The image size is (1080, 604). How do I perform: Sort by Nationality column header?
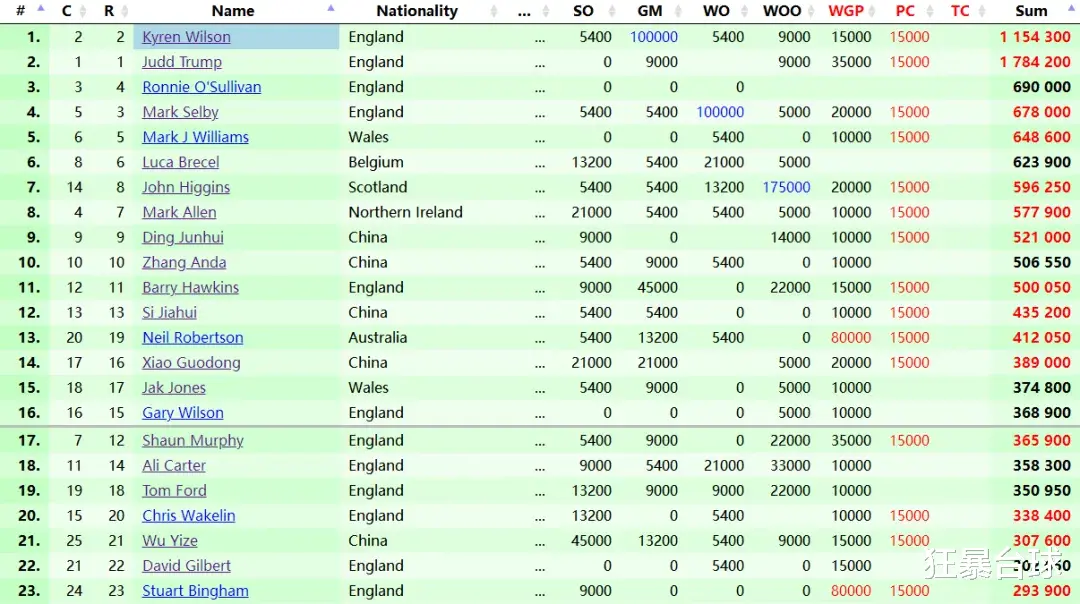coord(417,11)
